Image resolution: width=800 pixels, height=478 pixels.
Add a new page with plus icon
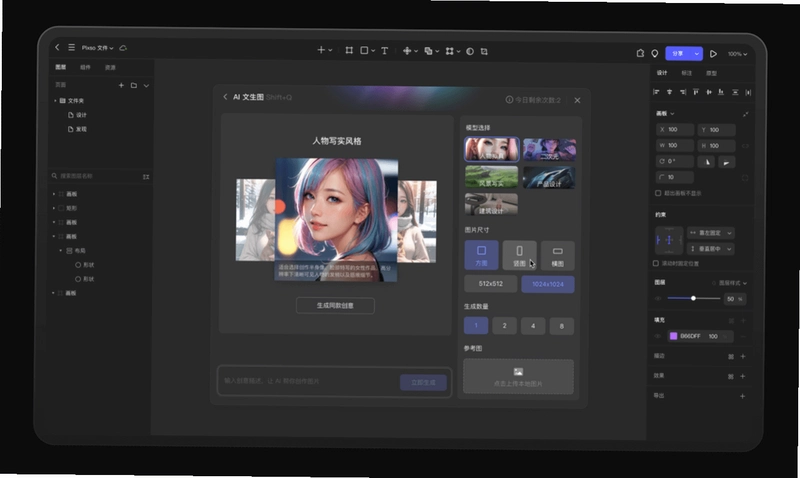pyautogui.click(x=121, y=85)
